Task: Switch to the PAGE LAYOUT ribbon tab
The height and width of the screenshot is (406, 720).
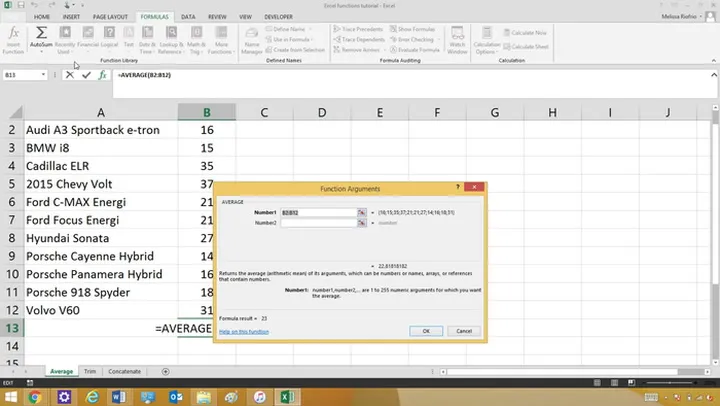Action: [x=110, y=17]
